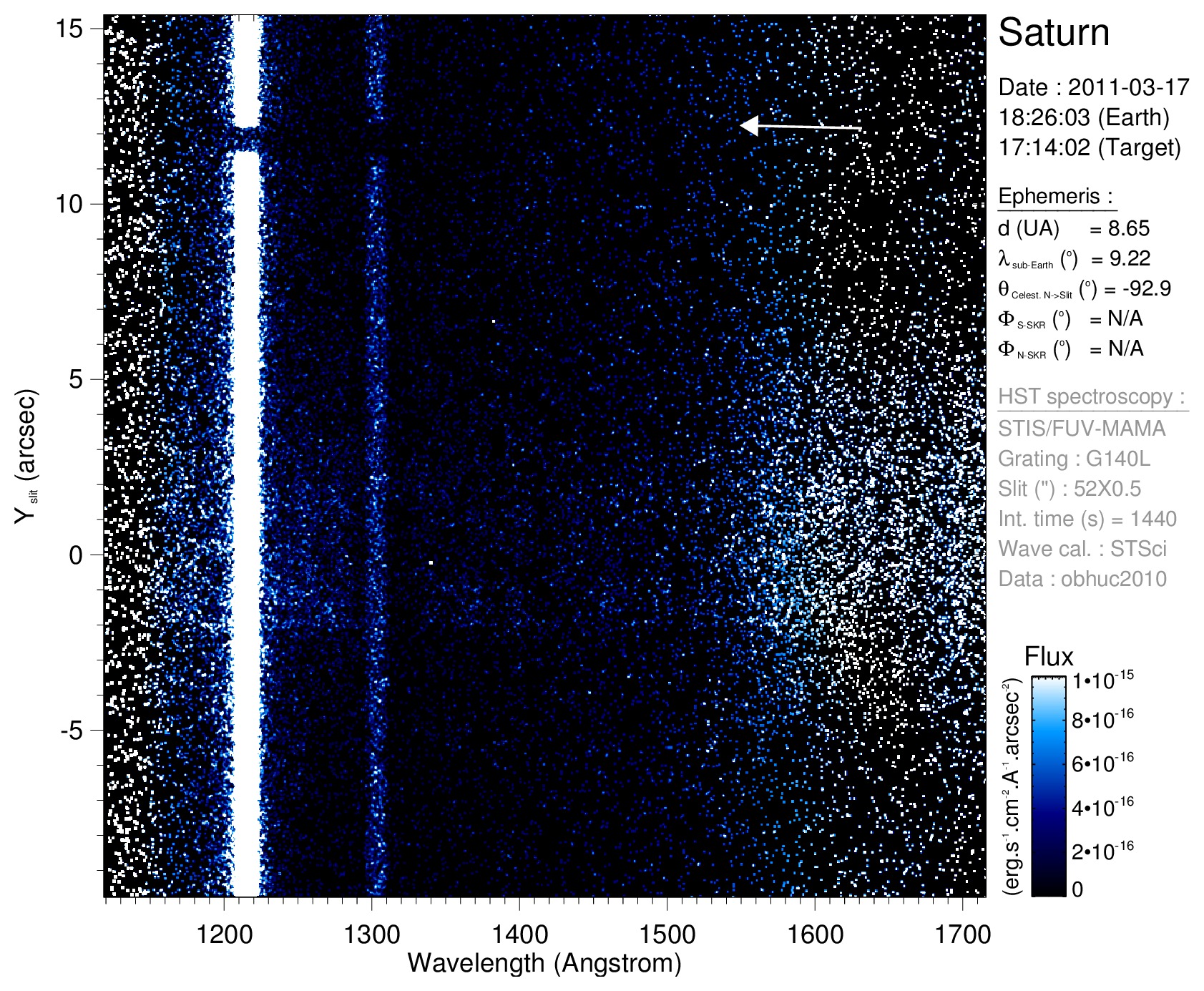Click the "HST spectroscopy :" underlined heading
The height and width of the screenshot is (991, 1204).
click(x=1091, y=396)
